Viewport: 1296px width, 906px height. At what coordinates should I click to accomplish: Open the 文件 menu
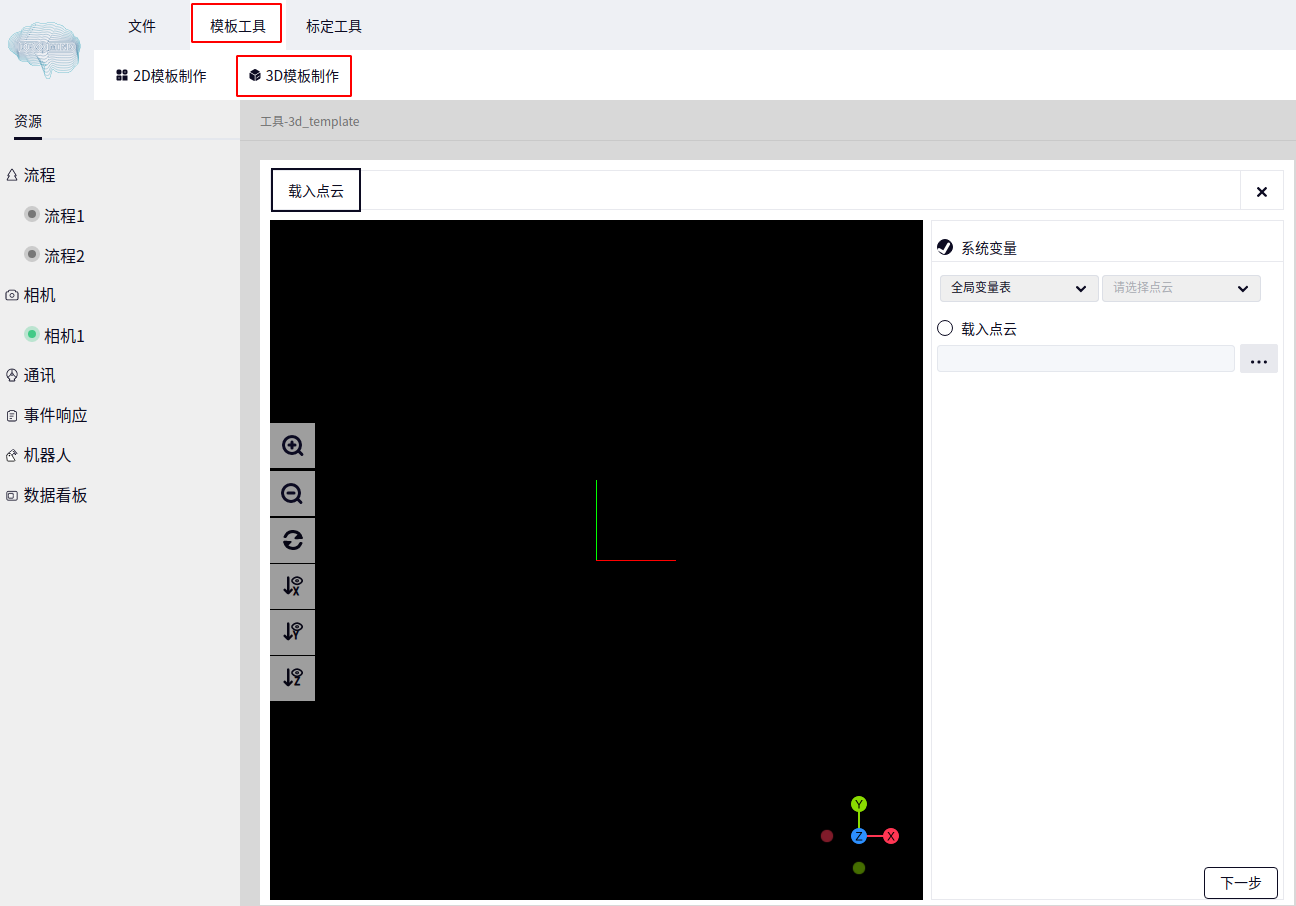[142, 26]
